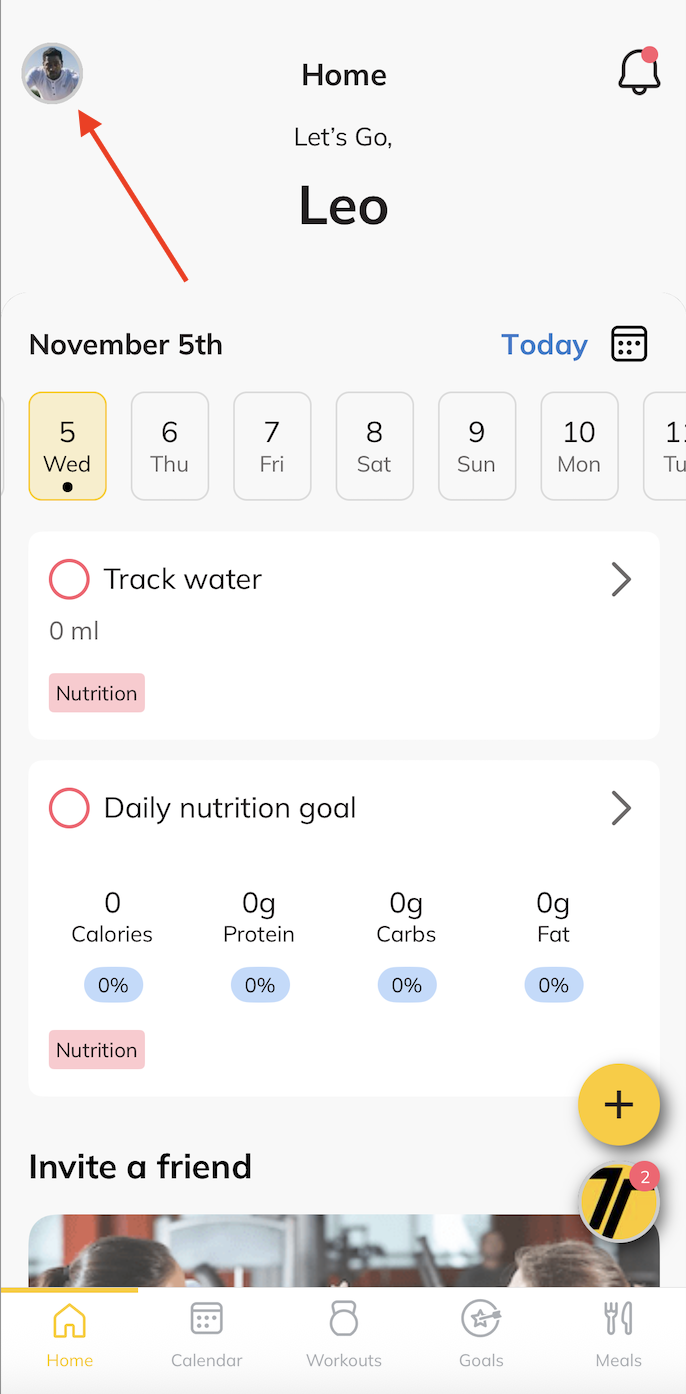Tap the yellow plus add button
The width and height of the screenshot is (686, 1394).
(x=619, y=1104)
